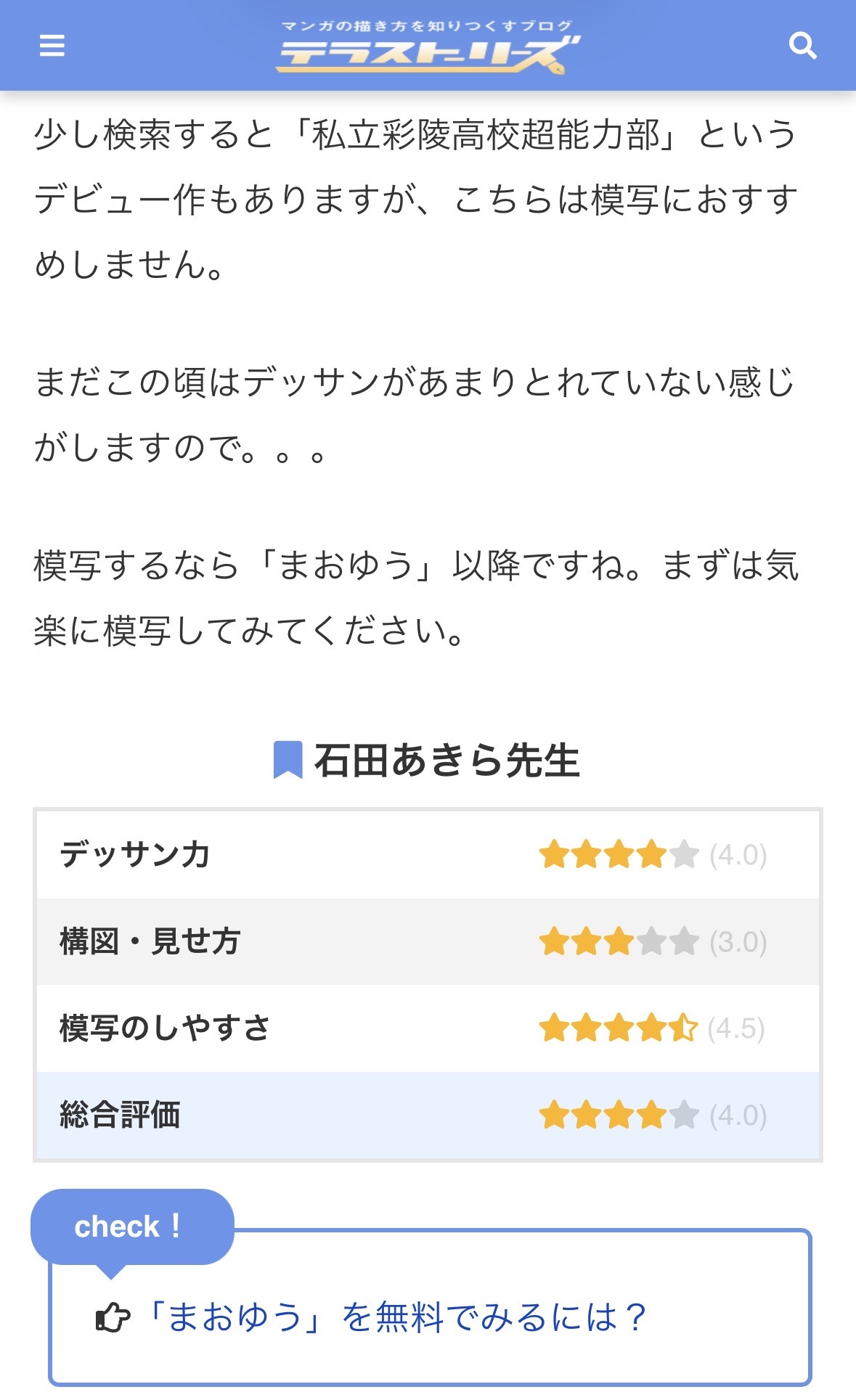Click the paragraph starting with 模写するなら
Image resolution: width=856 pixels, height=1400 pixels.
[x=416, y=597]
